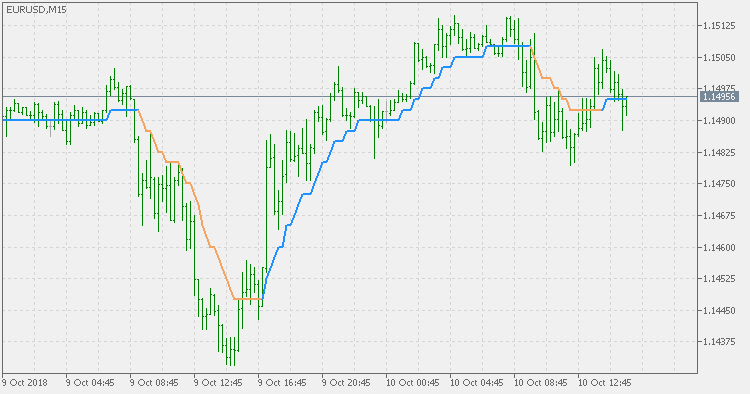Click the 1.14600 price scale label
This screenshot has height=394, width=750.
coord(719,248)
